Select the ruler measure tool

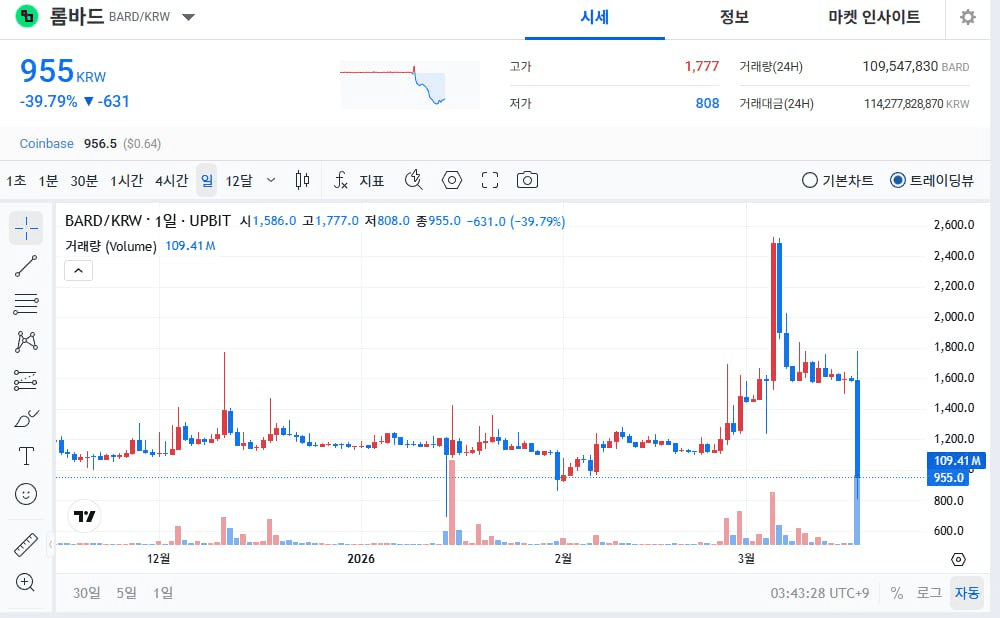click(26, 545)
